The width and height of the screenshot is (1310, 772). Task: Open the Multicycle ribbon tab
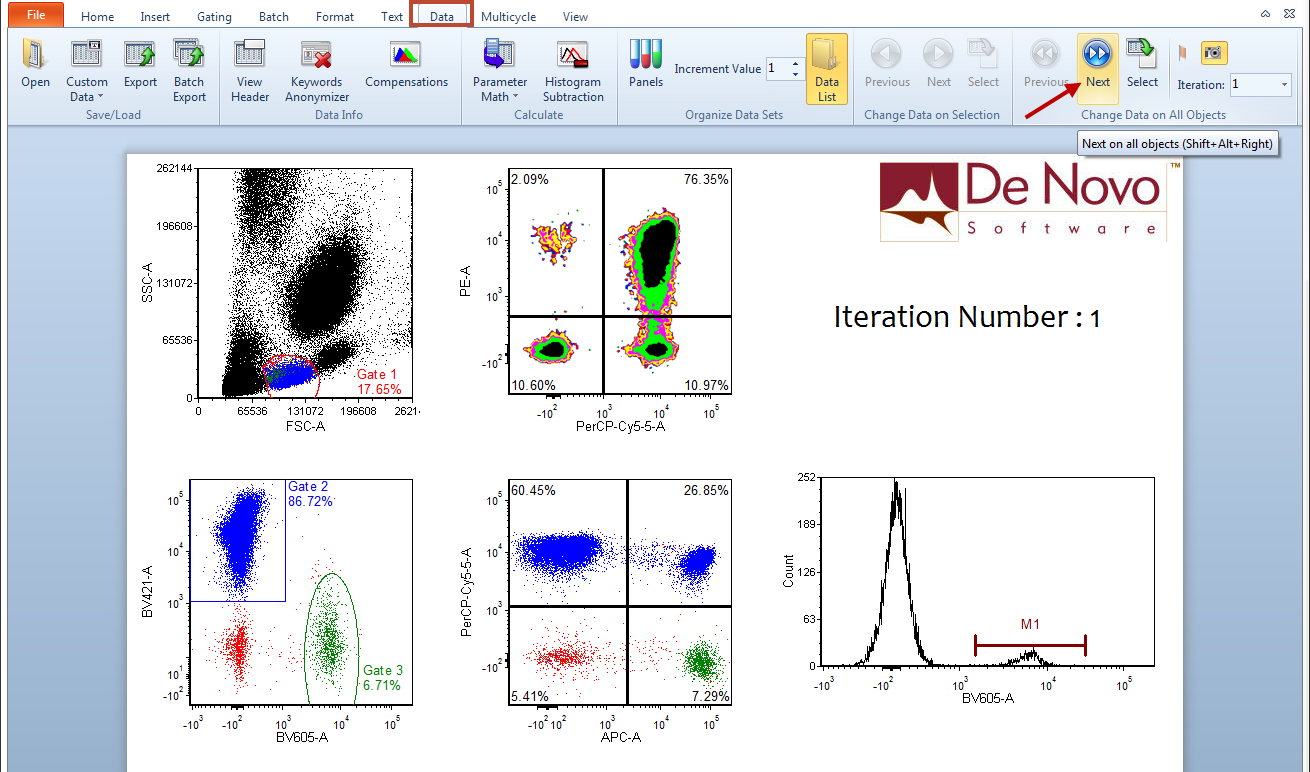coord(508,17)
